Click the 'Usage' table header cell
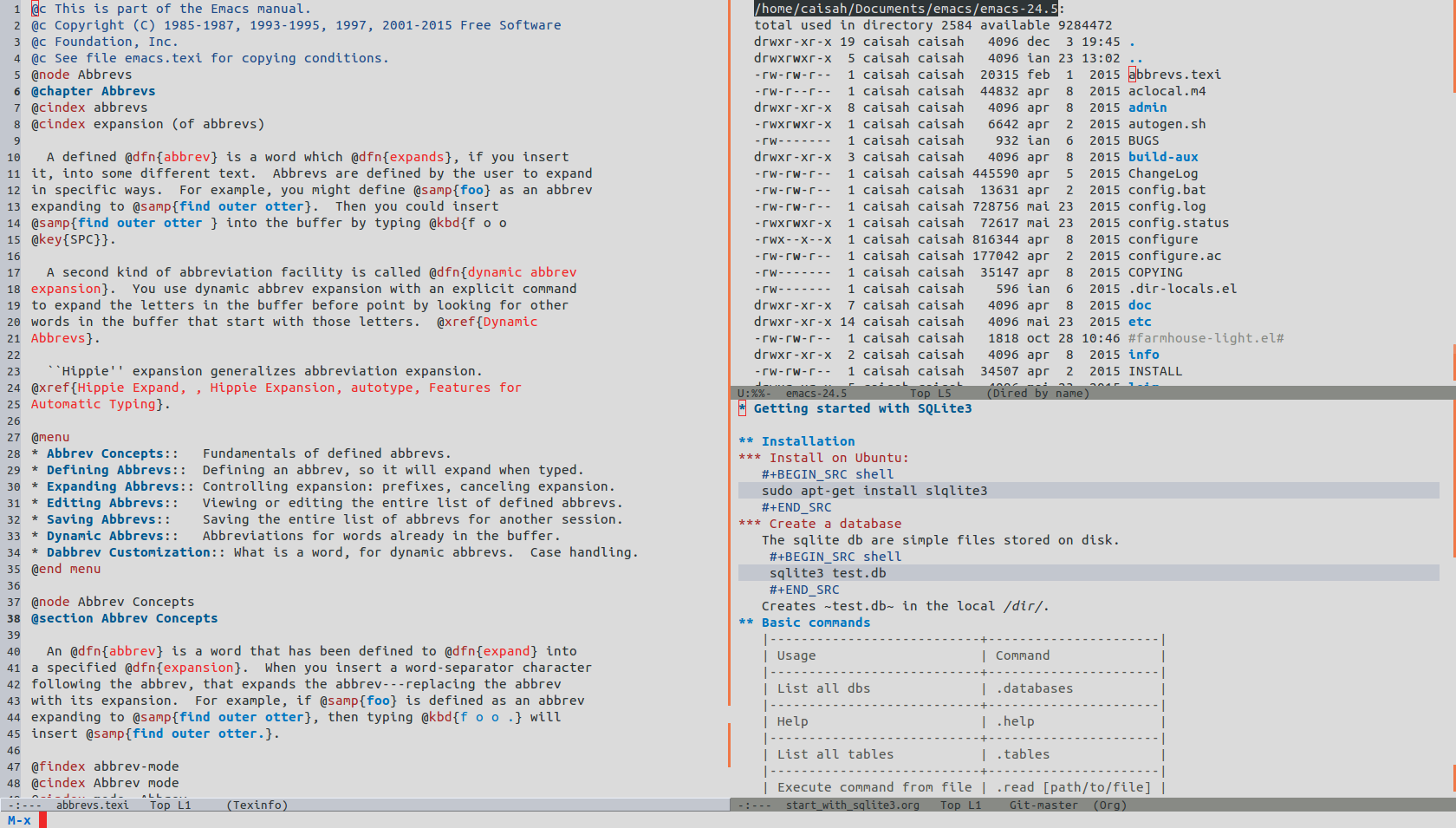The image size is (1456, 828). tap(796, 655)
